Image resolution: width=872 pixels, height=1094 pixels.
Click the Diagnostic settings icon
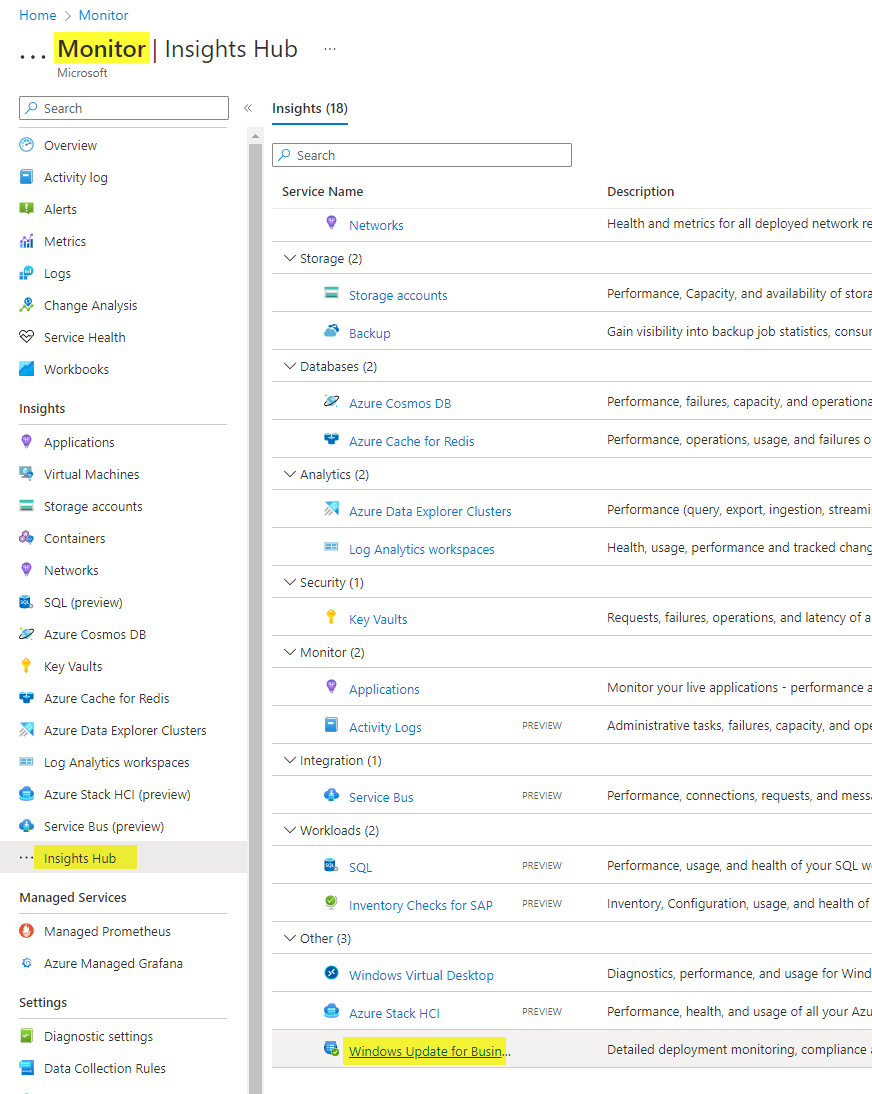tap(27, 1036)
